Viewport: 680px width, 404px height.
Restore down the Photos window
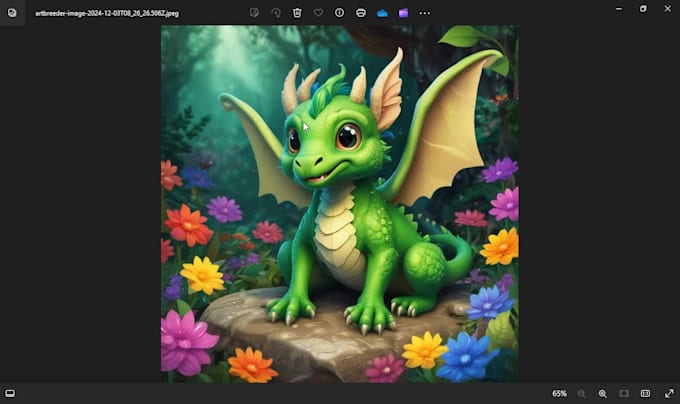point(643,9)
